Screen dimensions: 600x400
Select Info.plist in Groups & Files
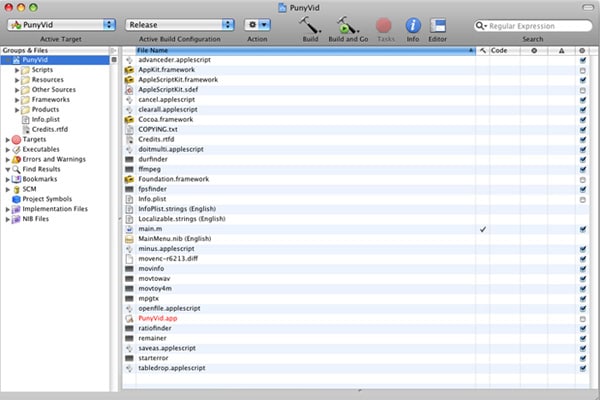click(x=46, y=119)
